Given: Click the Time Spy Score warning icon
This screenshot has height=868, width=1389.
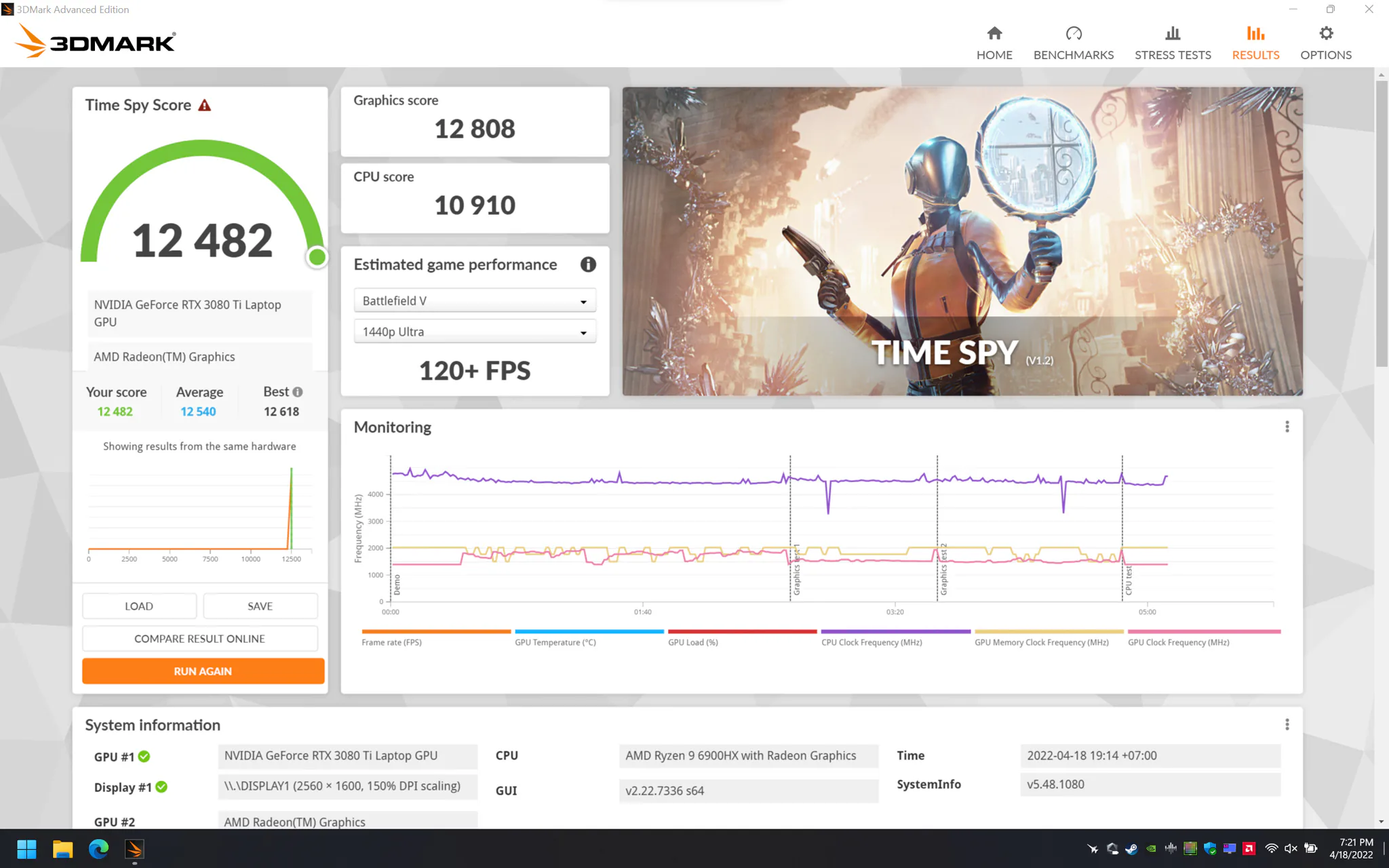Looking at the screenshot, I should pyautogui.click(x=204, y=105).
